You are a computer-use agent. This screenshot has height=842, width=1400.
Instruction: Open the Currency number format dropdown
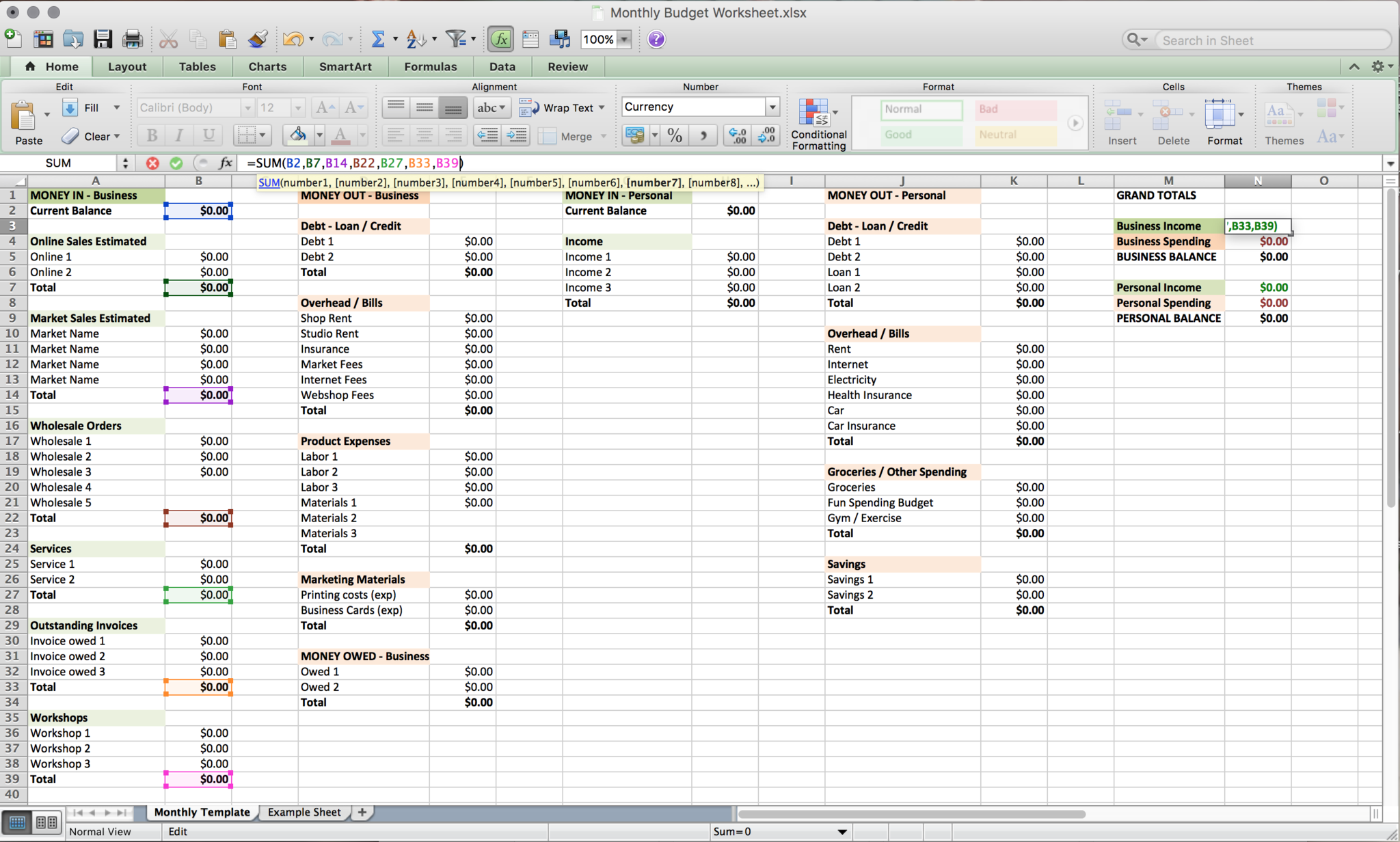[x=772, y=107]
